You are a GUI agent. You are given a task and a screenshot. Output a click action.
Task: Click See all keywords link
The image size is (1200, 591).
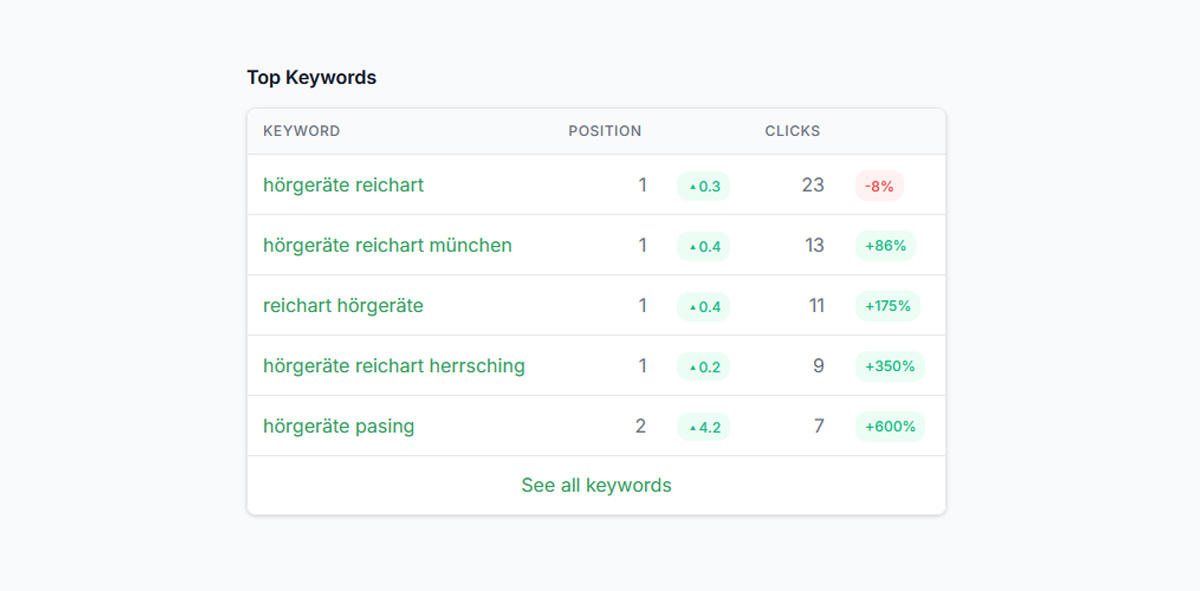596,485
